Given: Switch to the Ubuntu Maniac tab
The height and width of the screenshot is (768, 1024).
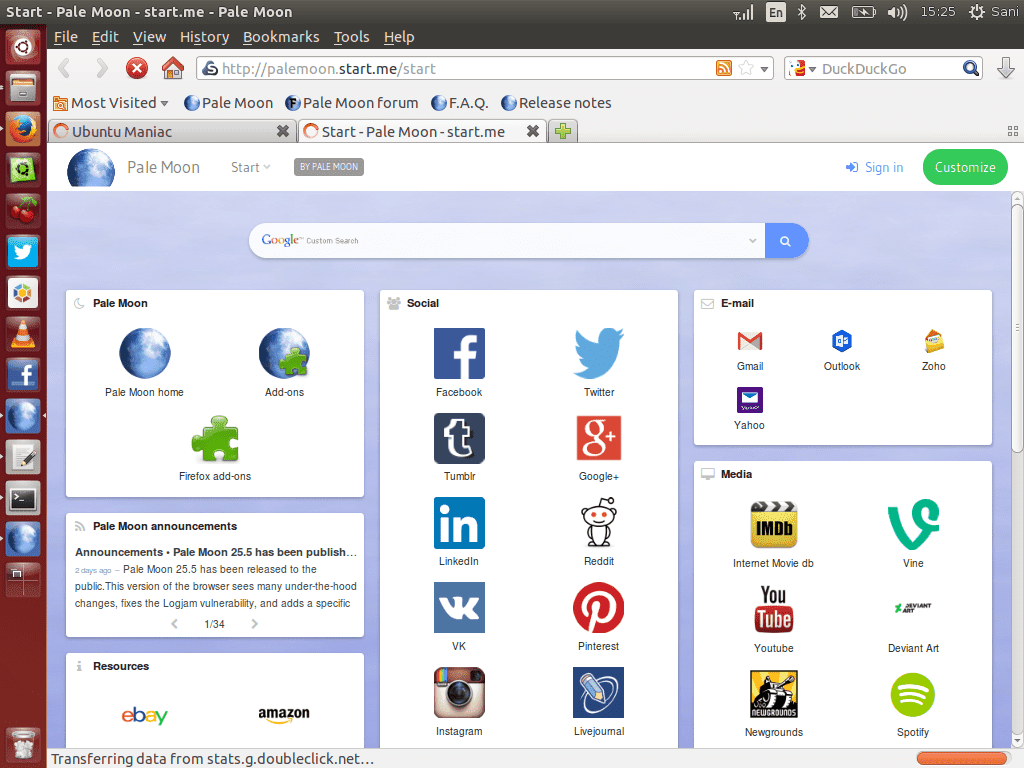Looking at the screenshot, I should 172,131.
